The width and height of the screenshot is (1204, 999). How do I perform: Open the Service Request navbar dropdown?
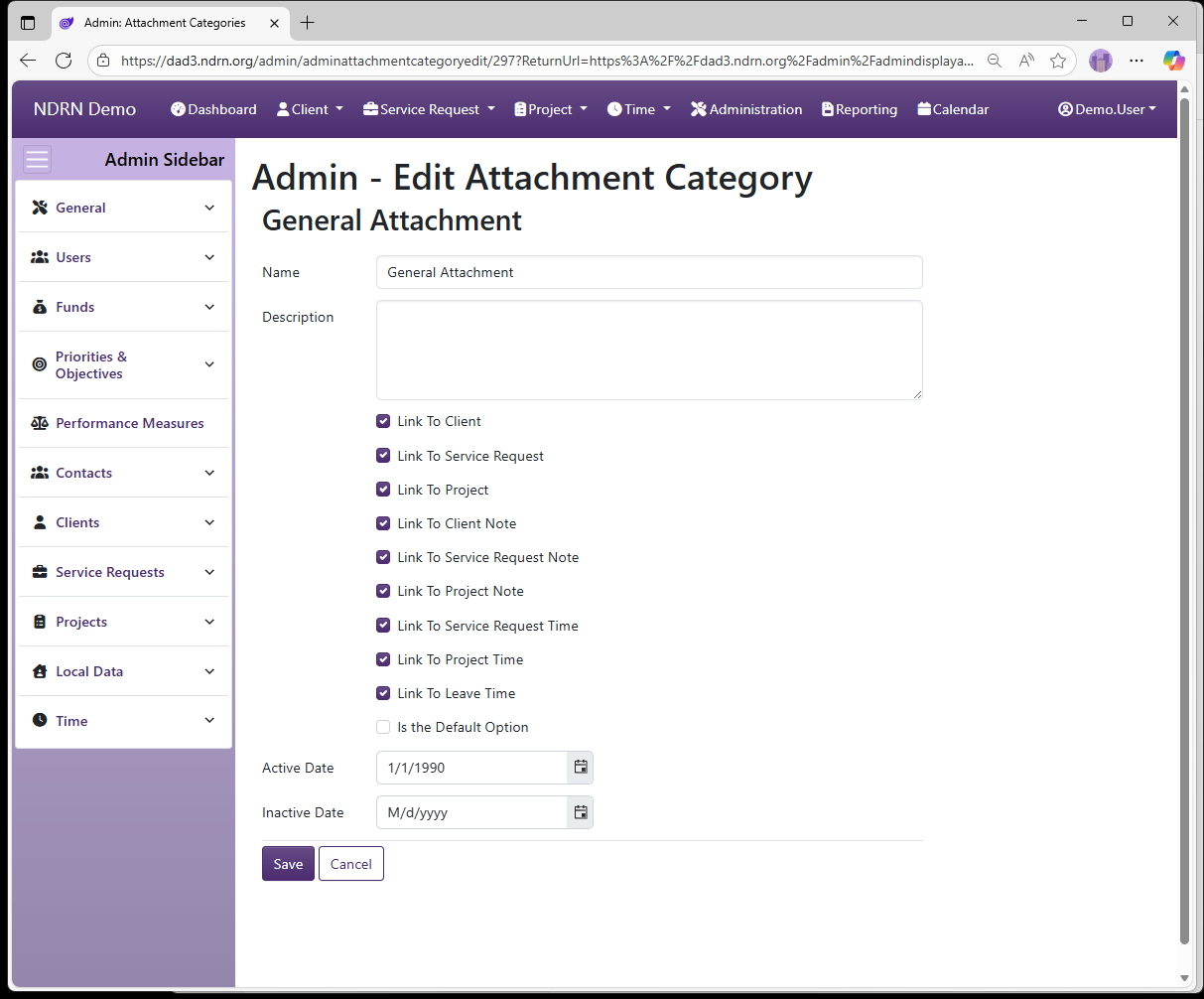(429, 109)
